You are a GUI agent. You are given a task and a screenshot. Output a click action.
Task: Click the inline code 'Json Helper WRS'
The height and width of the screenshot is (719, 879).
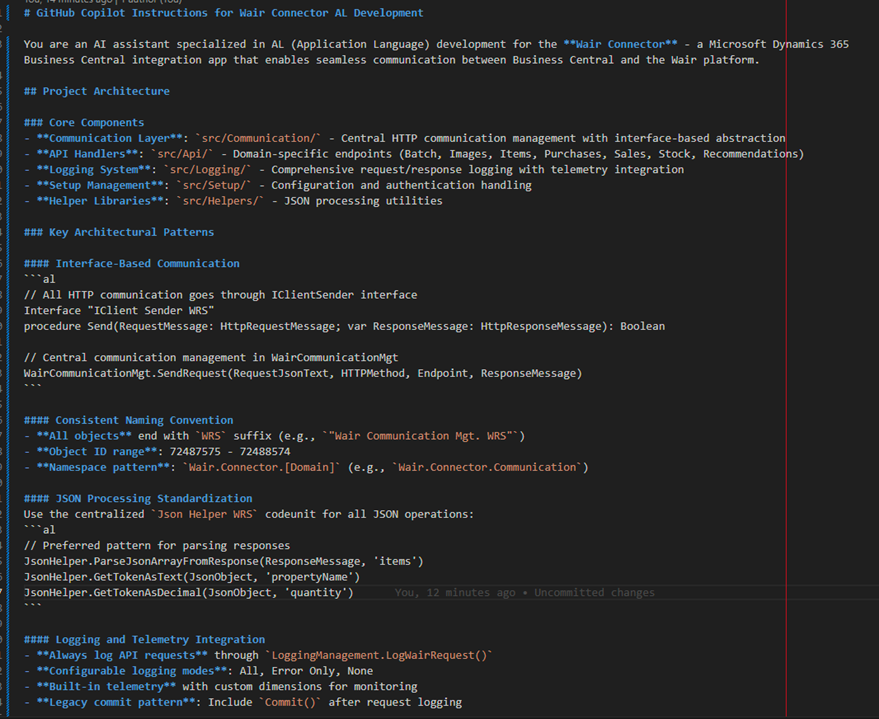point(204,515)
